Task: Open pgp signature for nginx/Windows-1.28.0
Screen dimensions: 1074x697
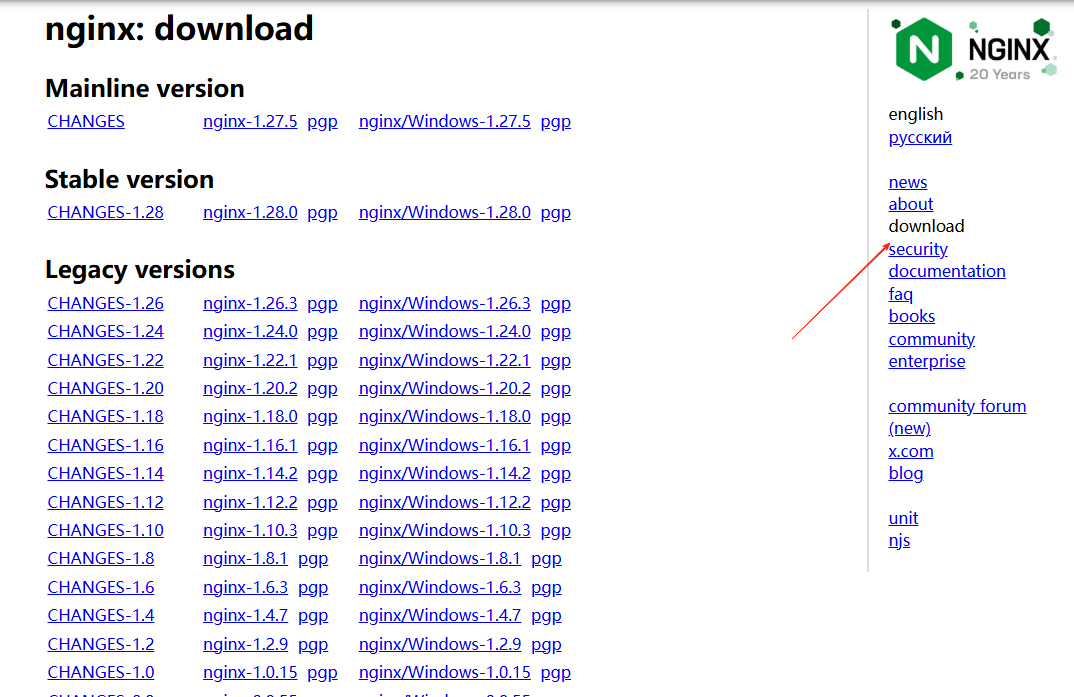Action: 555,214
